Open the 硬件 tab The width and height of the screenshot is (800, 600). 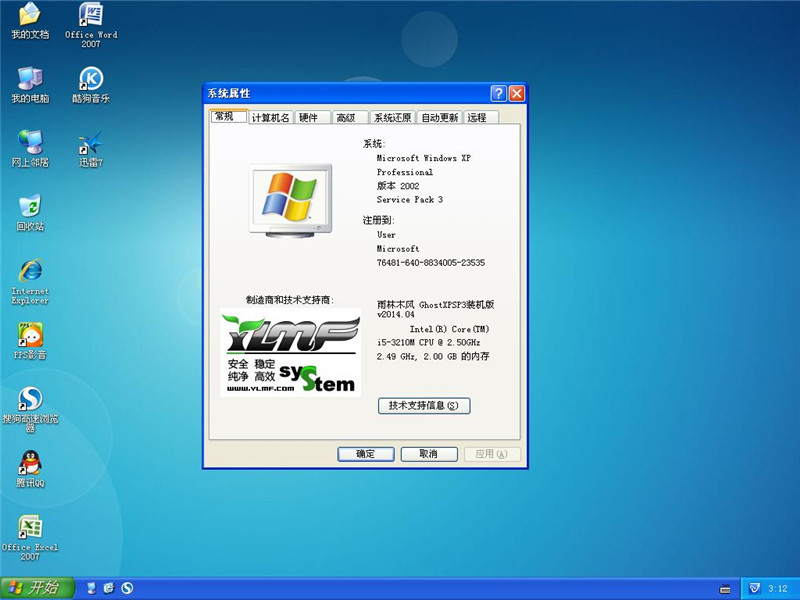click(311, 117)
